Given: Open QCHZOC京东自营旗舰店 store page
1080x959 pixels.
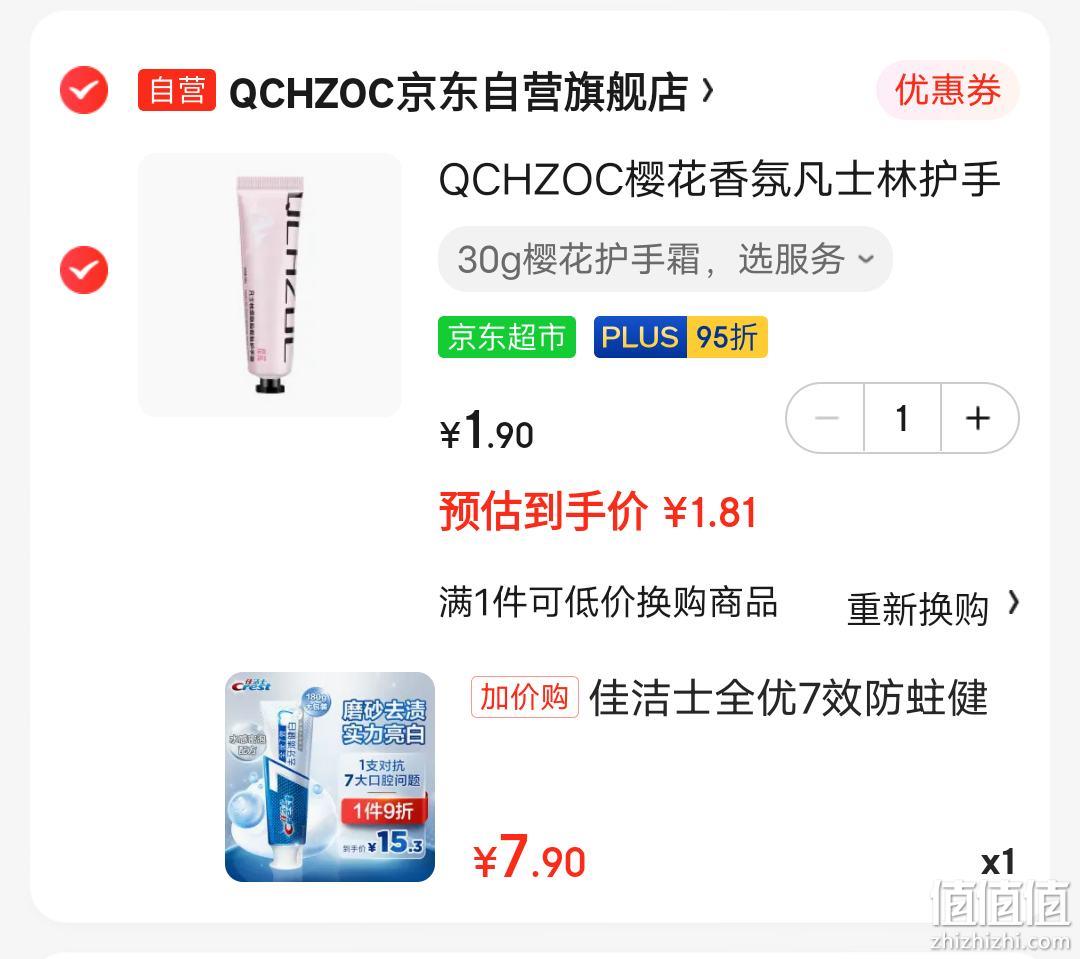Looking at the screenshot, I should pyautogui.click(x=458, y=92).
